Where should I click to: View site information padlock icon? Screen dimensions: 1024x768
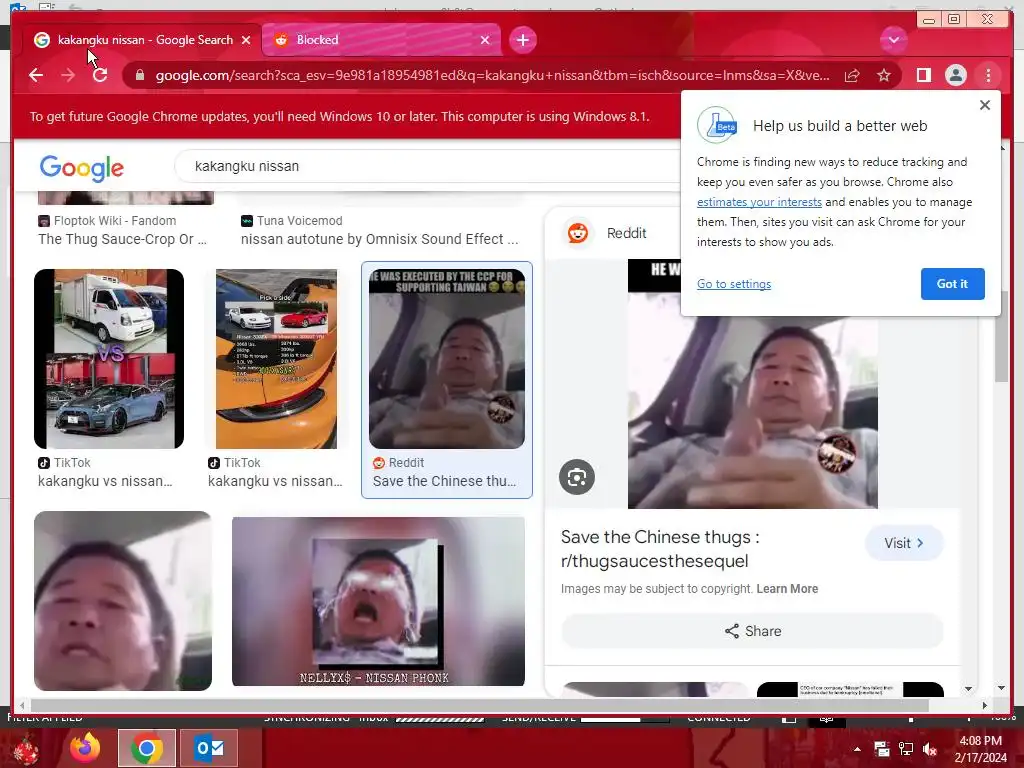click(139, 75)
